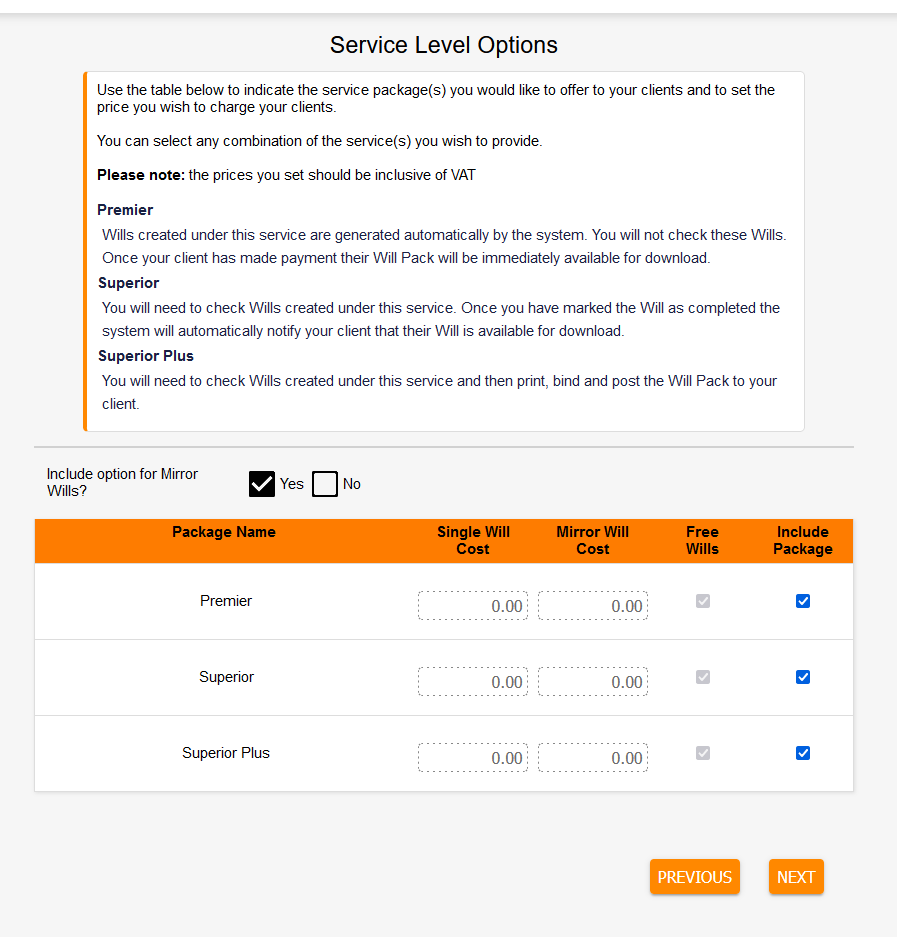Click the Package Name column header

click(x=224, y=532)
